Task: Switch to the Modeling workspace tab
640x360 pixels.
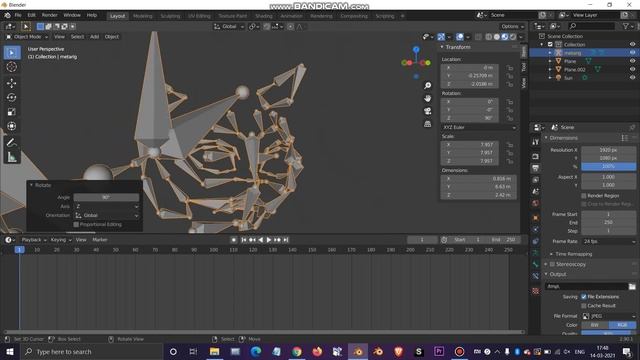Action: 142,16
